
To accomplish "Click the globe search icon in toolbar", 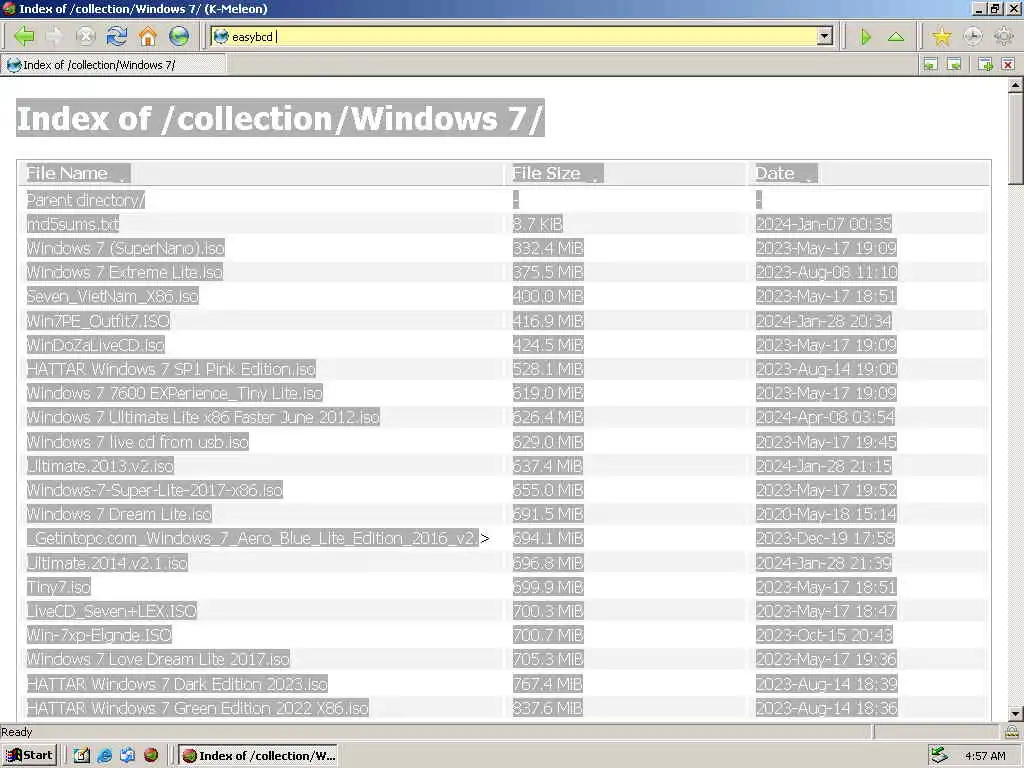I will 179,37.
